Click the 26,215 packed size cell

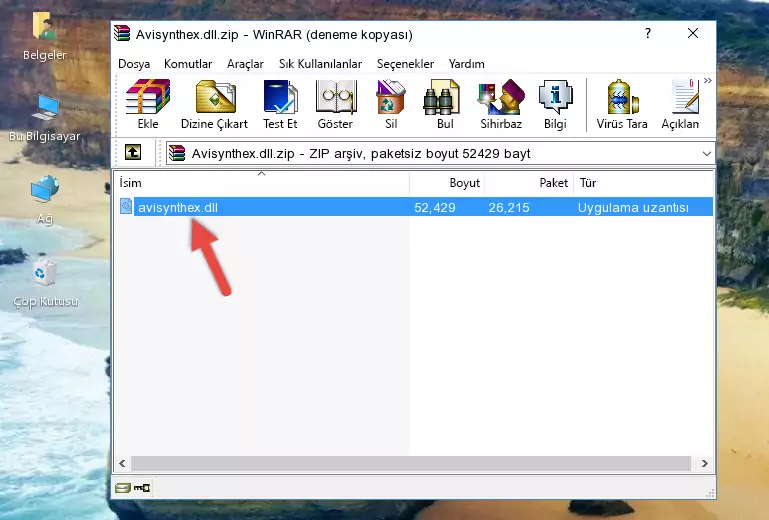(x=509, y=208)
